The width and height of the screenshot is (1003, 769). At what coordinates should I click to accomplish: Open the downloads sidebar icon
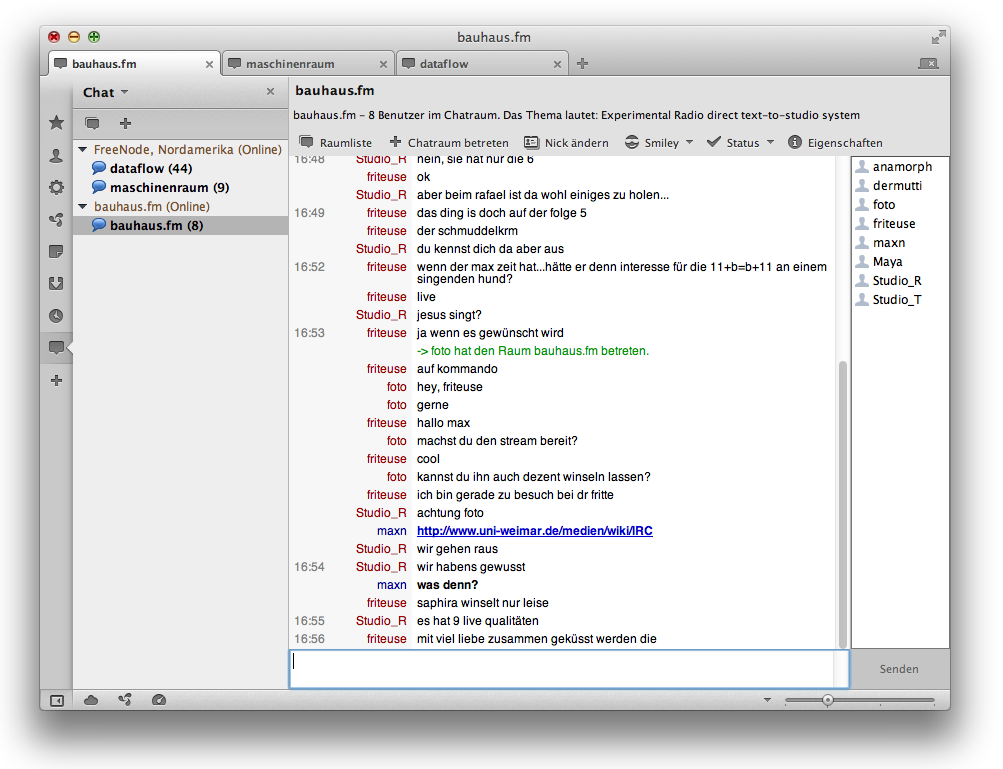(x=56, y=283)
